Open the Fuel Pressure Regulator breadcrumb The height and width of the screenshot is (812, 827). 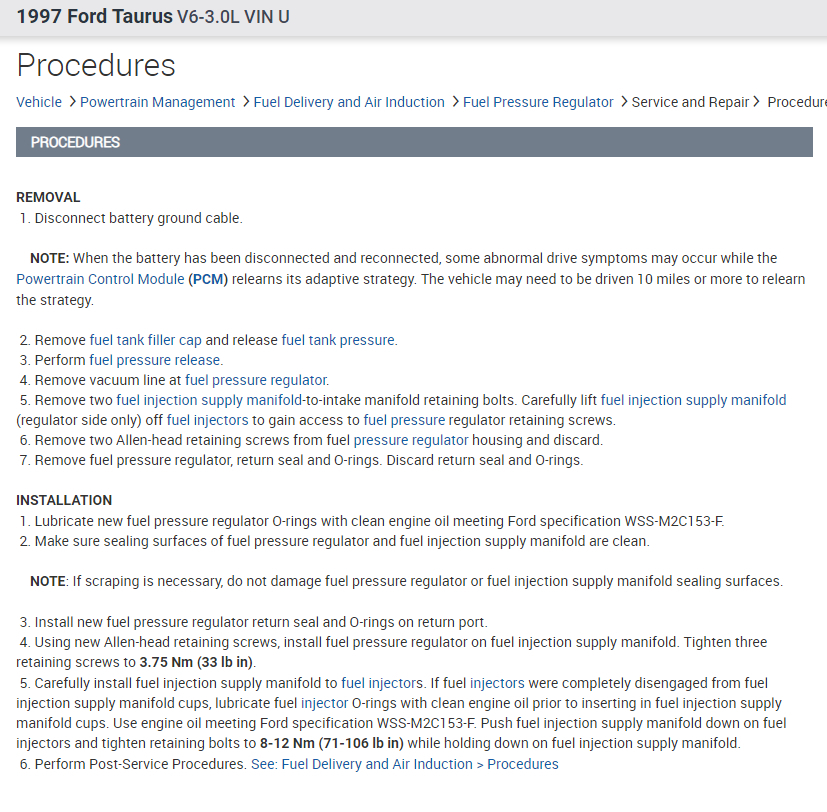(538, 102)
